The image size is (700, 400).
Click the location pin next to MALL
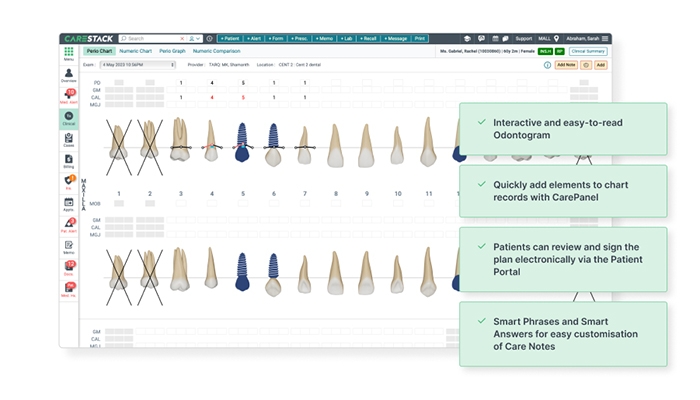(556, 38)
